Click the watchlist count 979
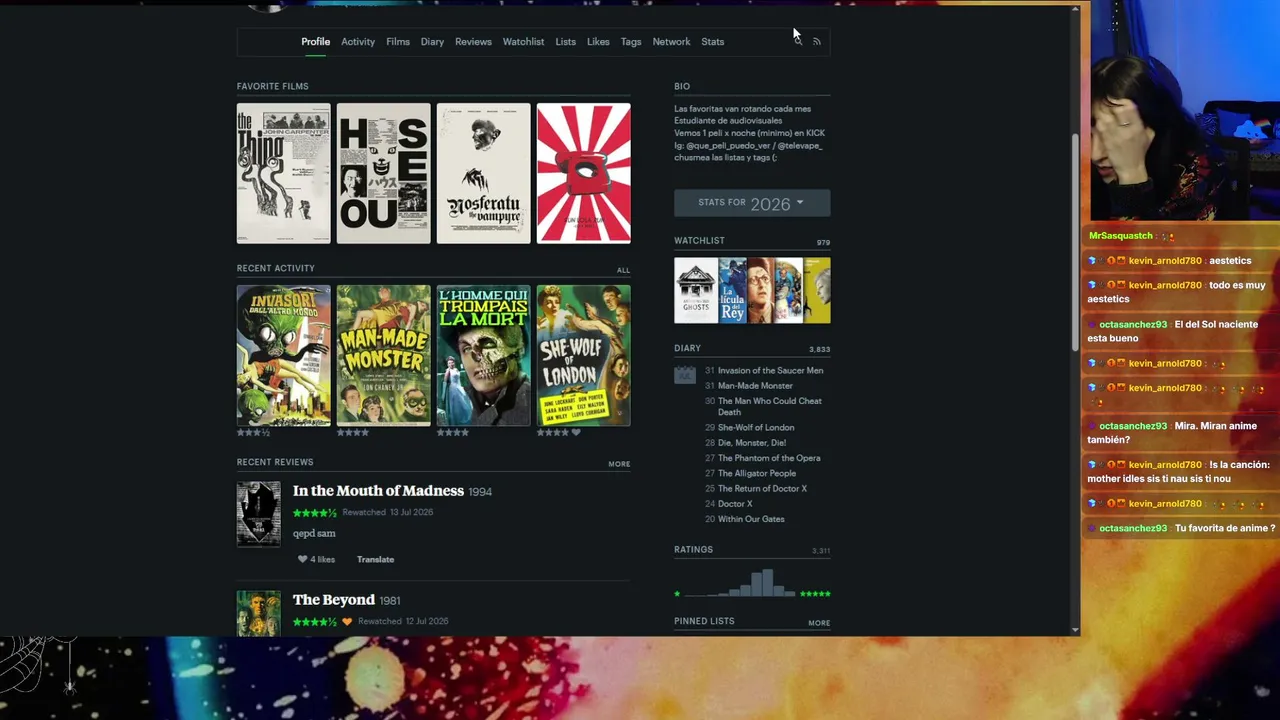This screenshot has height=720, width=1280. (x=823, y=242)
